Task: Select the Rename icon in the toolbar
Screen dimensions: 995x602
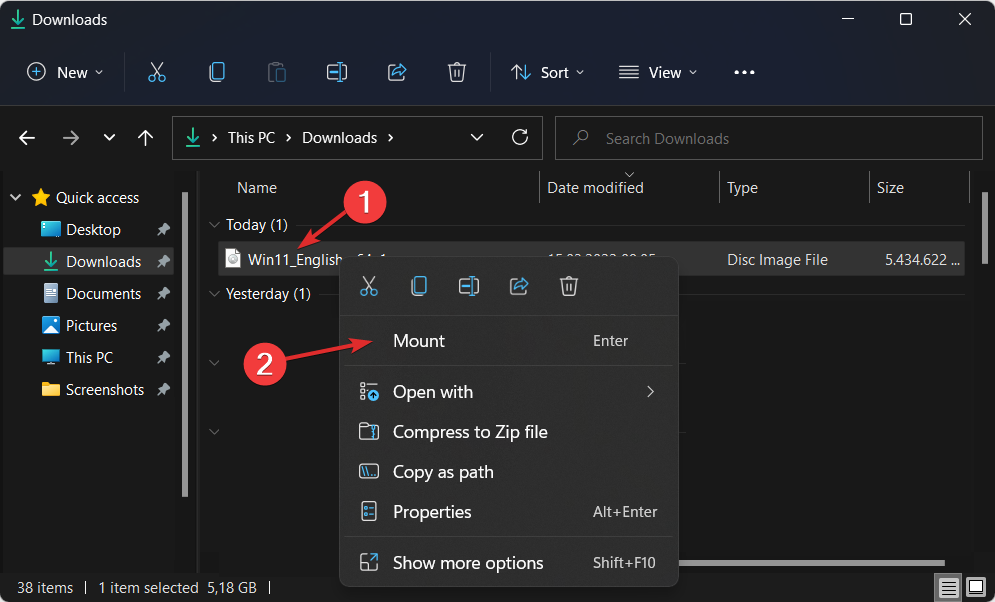Action: [x=336, y=72]
